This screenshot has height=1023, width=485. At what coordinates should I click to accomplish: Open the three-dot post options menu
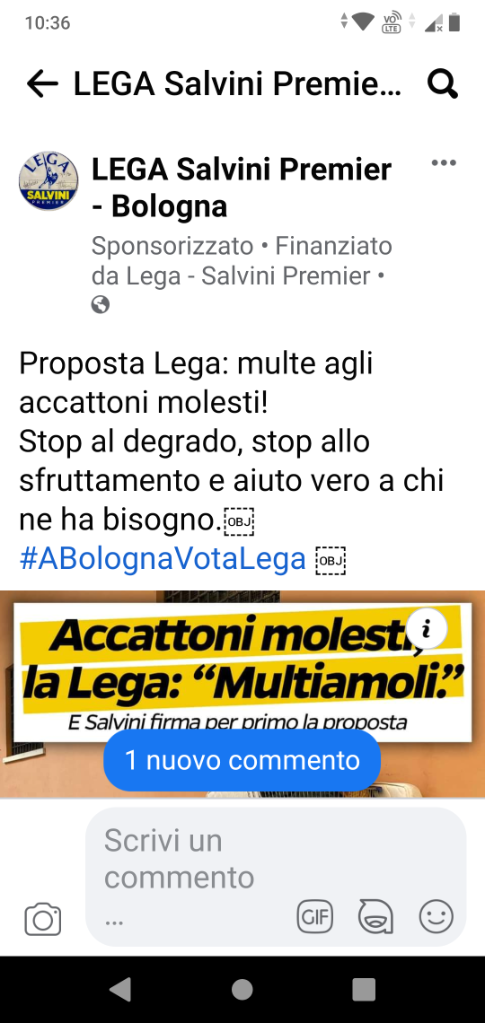[x=444, y=163]
